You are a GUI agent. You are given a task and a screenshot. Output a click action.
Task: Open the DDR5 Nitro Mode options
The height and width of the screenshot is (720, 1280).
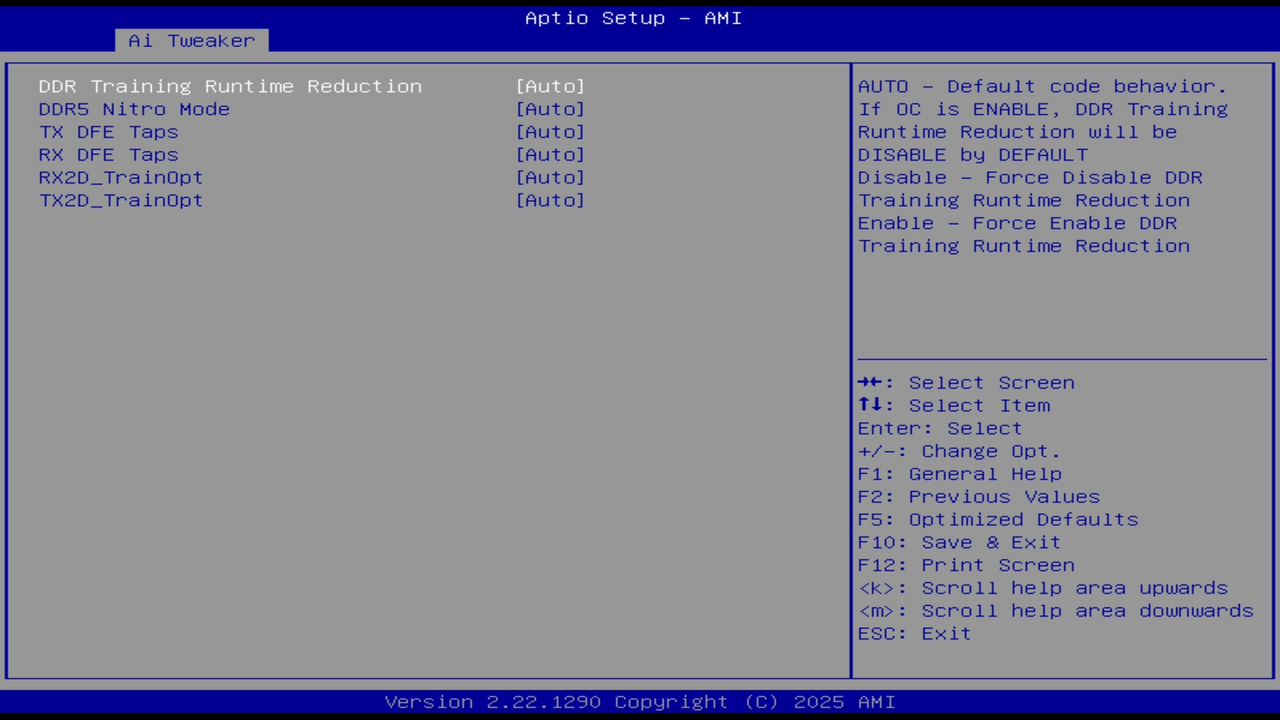[550, 109]
